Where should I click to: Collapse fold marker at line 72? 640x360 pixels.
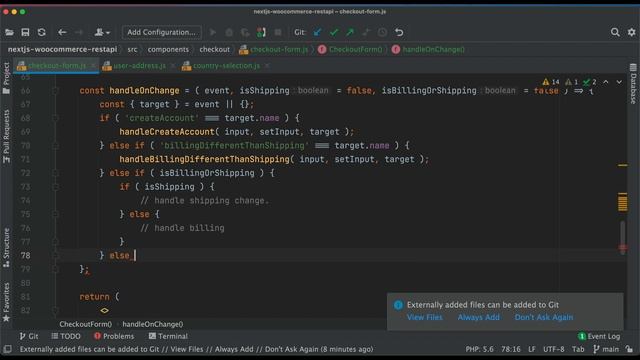click(55, 173)
